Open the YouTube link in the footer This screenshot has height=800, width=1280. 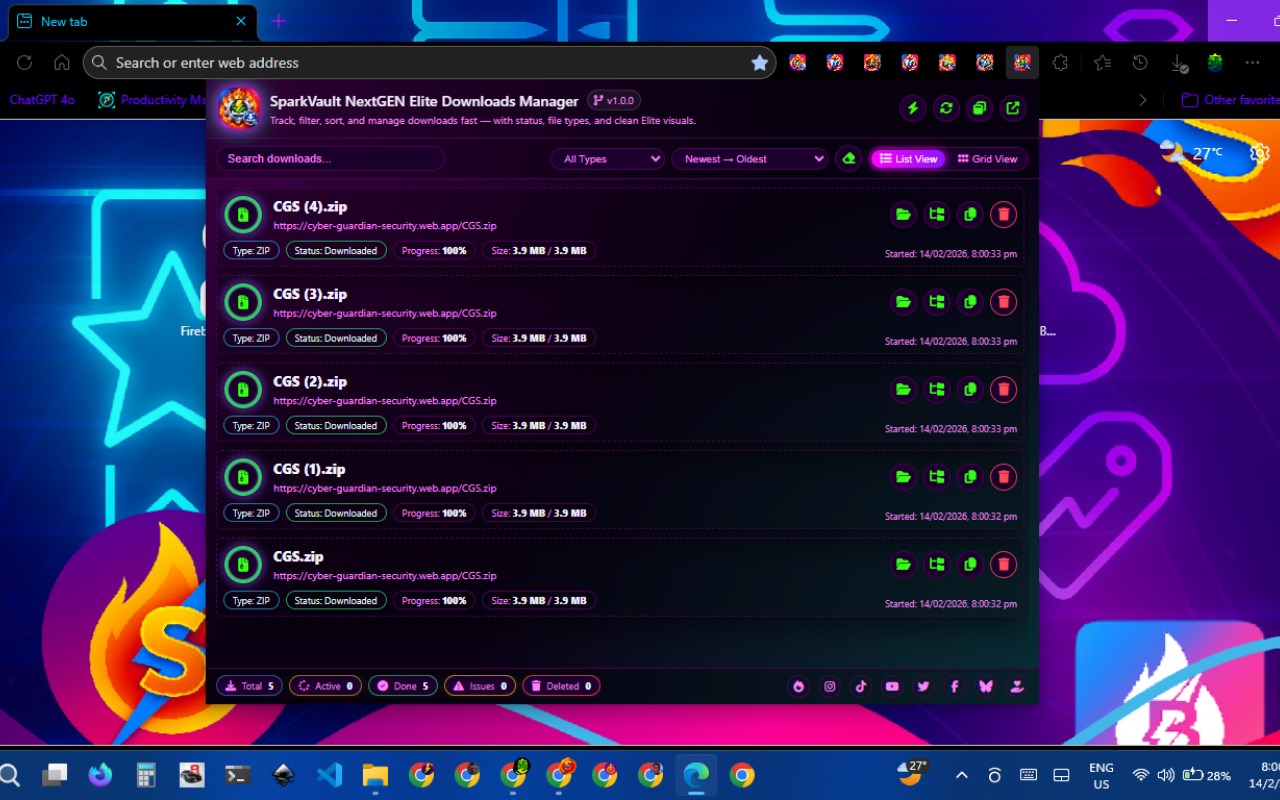click(892, 686)
